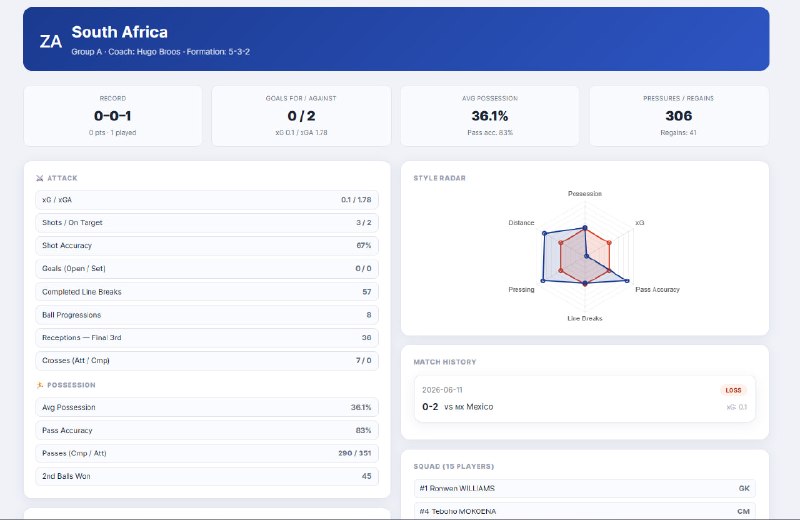Click the red LOSS badge
This screenshot has height=520, width=800.
[733, 390]
